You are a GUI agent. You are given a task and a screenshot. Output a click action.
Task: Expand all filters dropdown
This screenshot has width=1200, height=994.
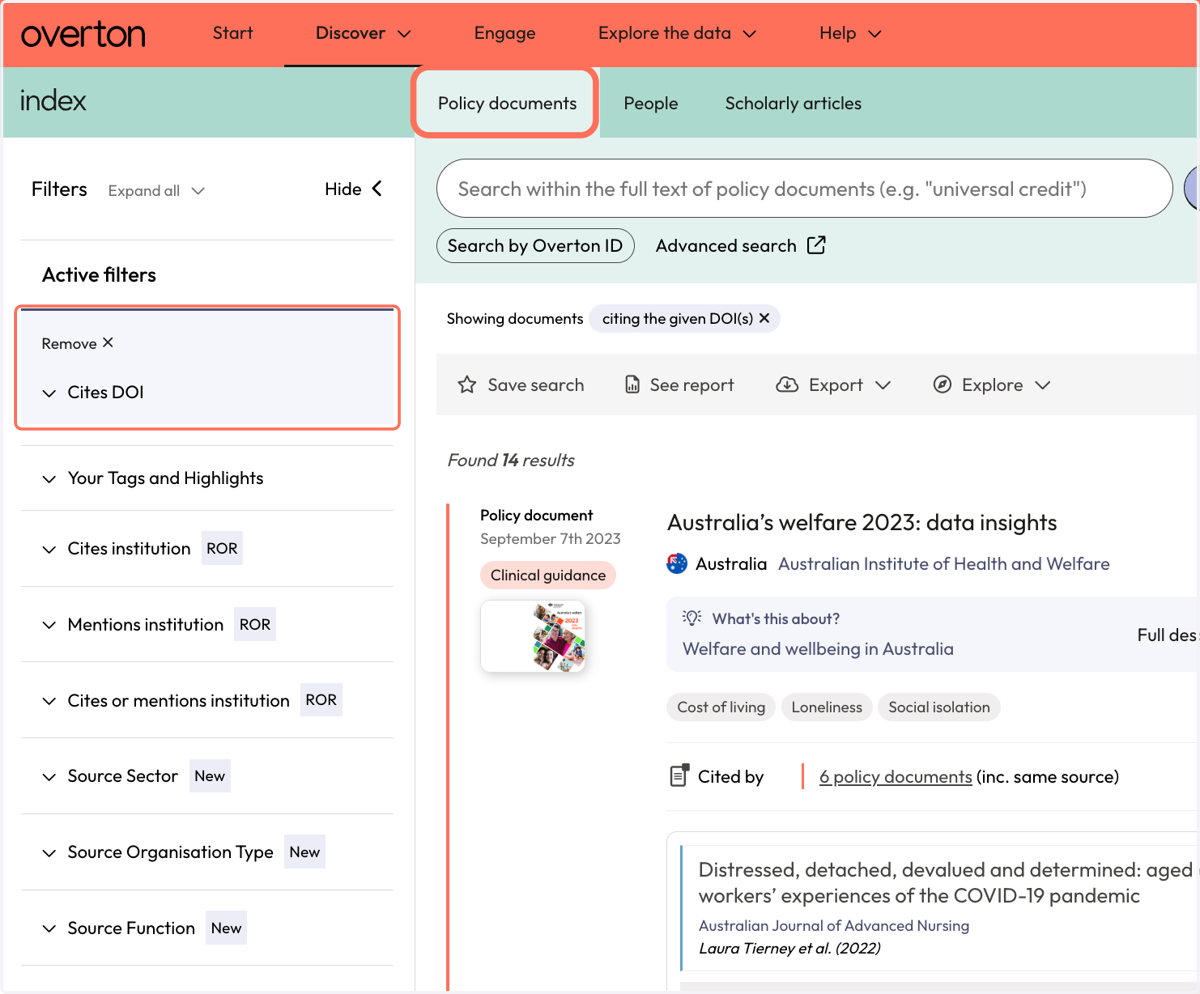(156, 190)
